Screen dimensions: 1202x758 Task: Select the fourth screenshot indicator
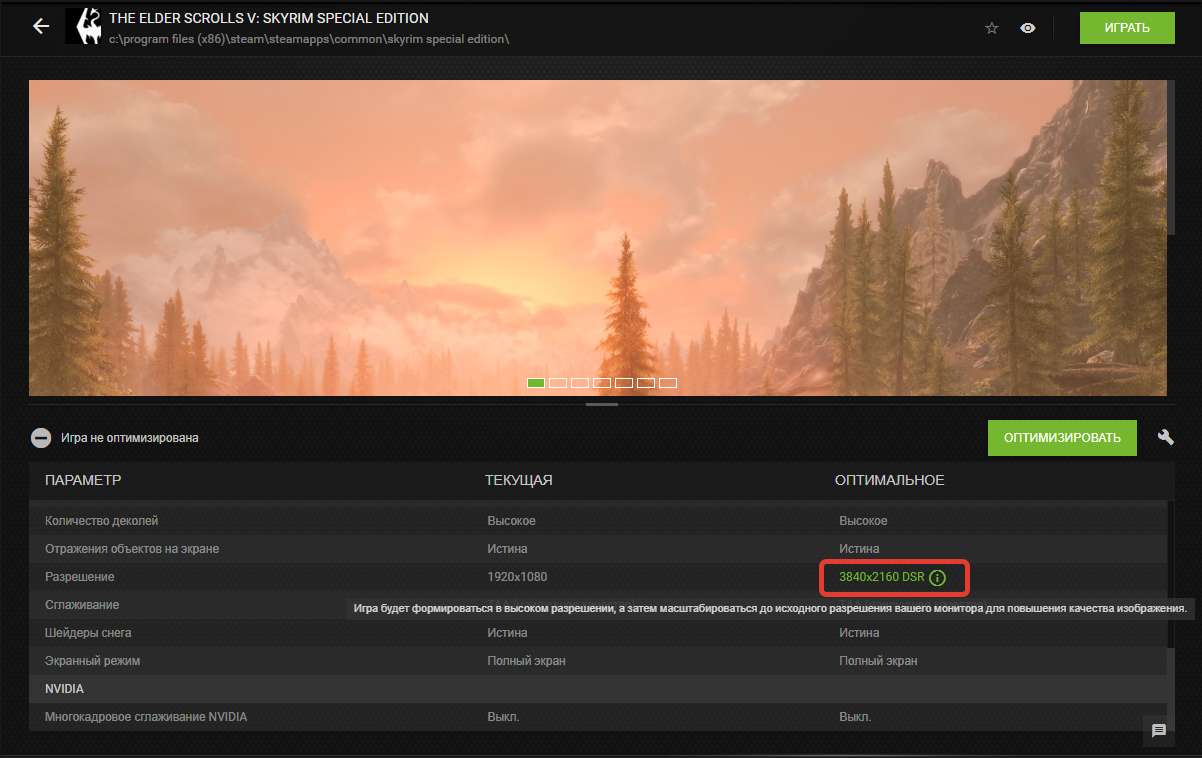point(602,383)
